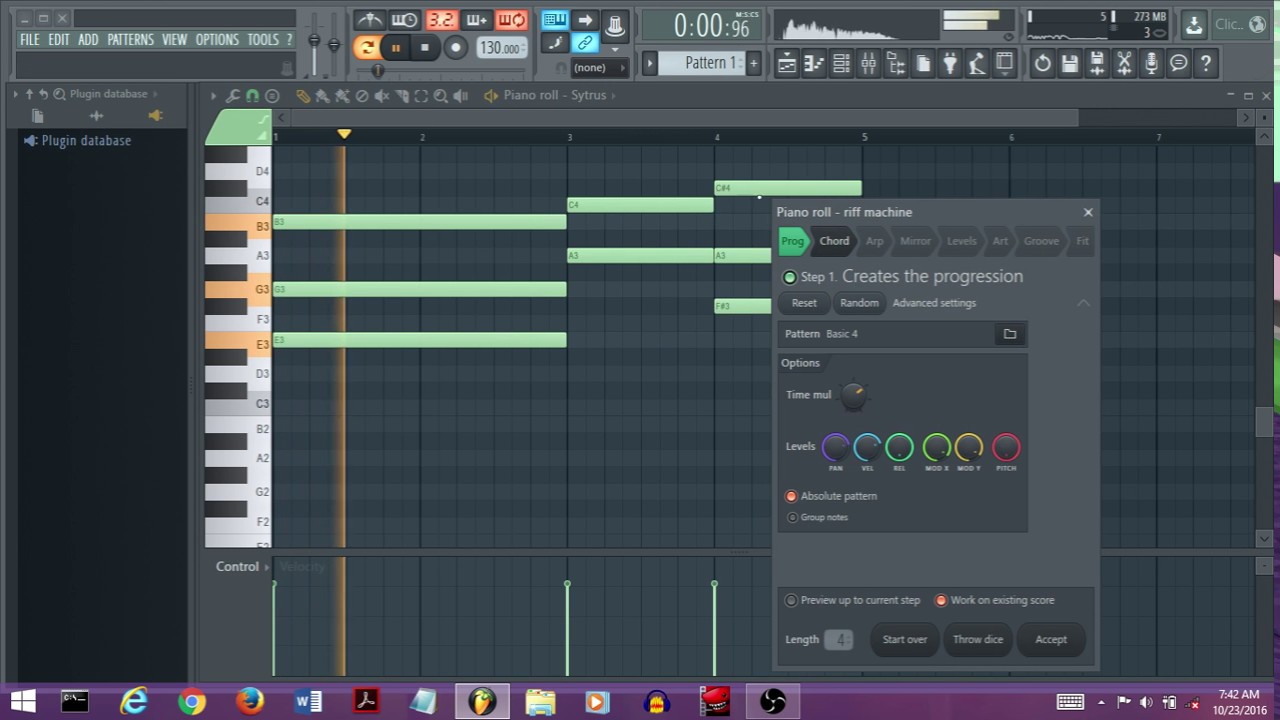Image resolution: width=1280 pixels, height=720 pixels.
Task: Toggle the 3.2.1 recording countdown
Action: tap(441, 20)
